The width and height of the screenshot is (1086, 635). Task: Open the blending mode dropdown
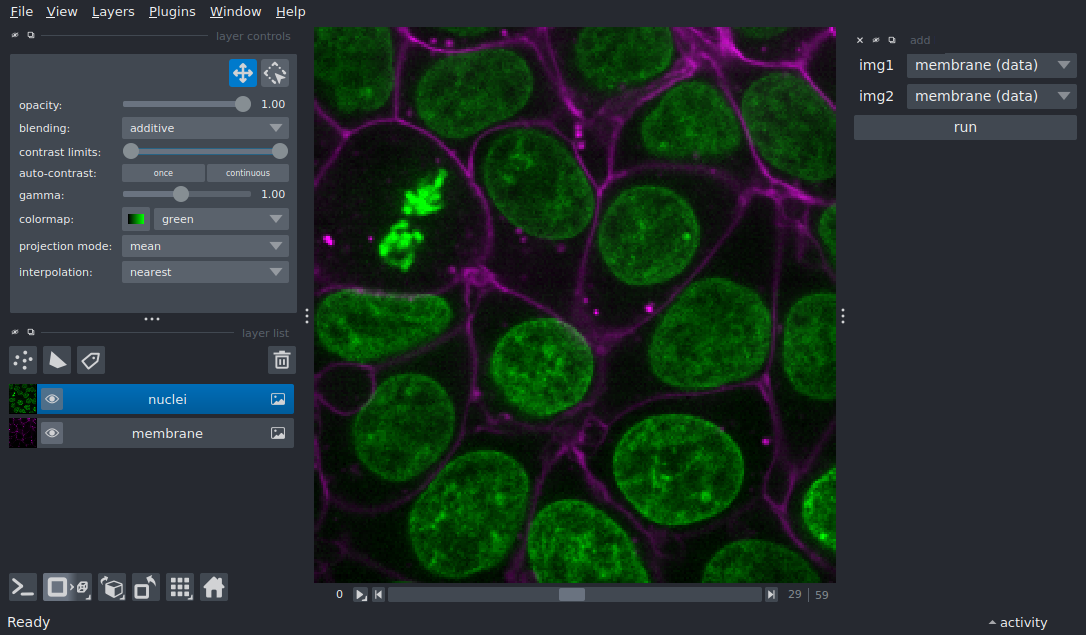point(205,128)
